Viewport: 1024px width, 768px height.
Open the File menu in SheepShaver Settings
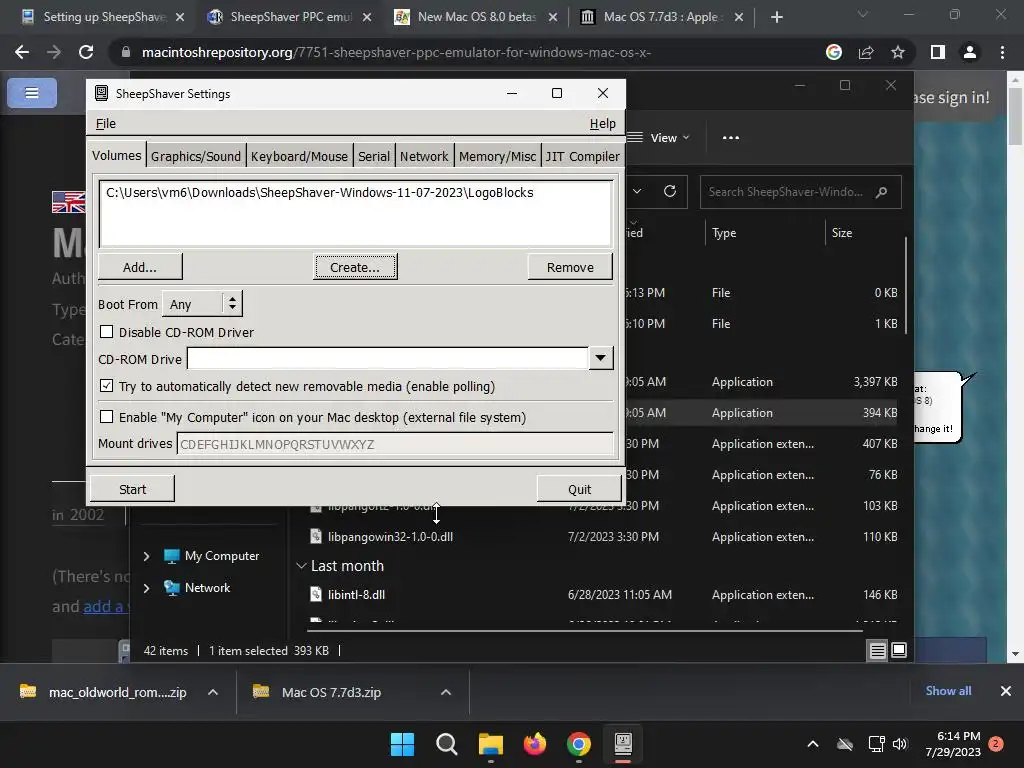(x=105, y=123)
